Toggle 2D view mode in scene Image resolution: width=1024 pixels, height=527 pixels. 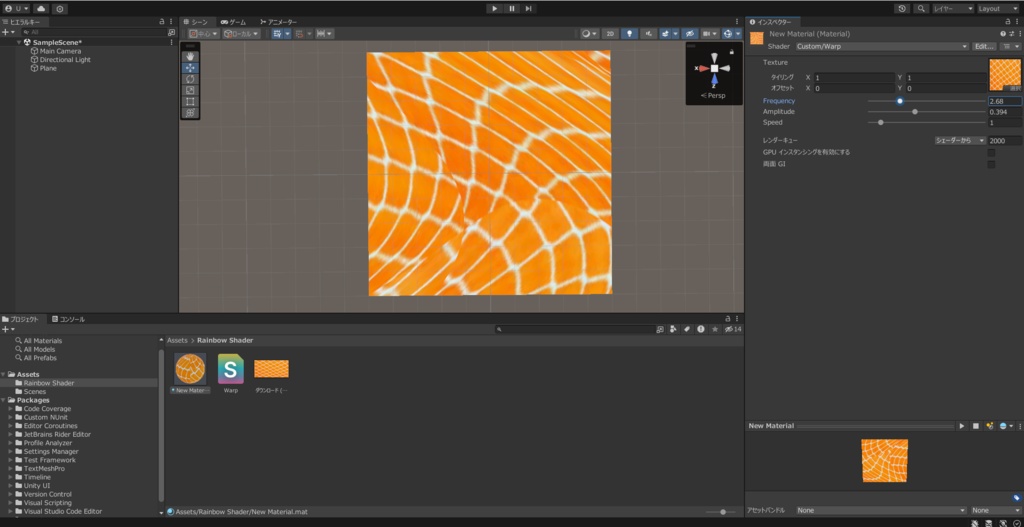609,33
